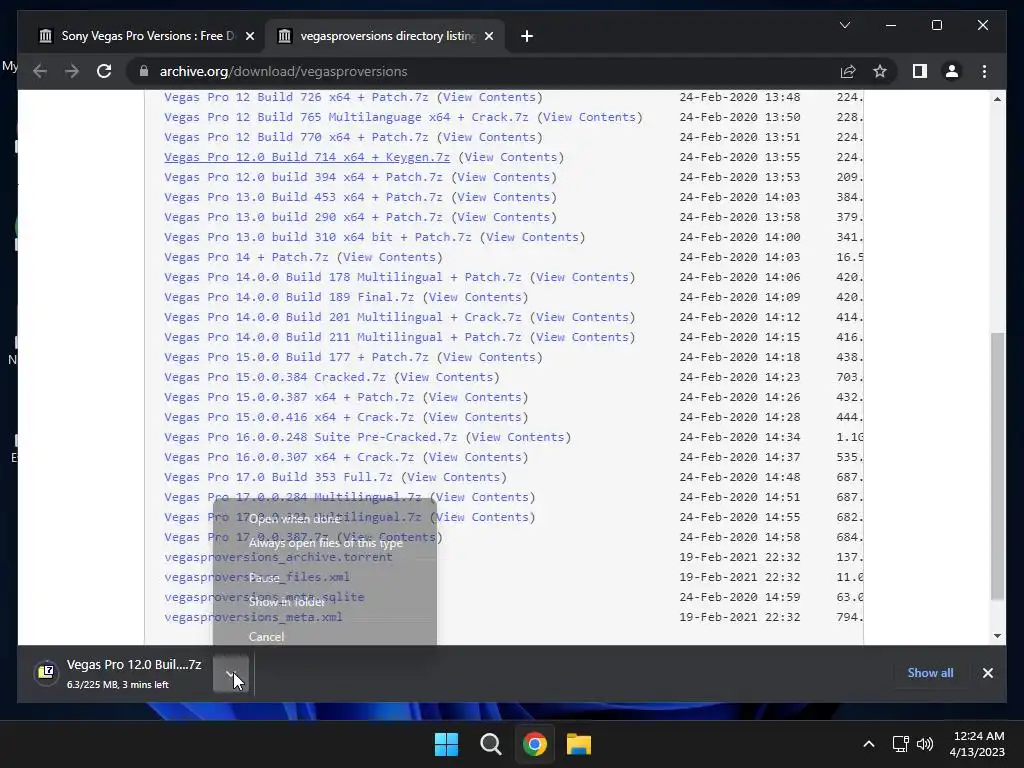
Task: Open the Chrome profile menu
Action: pyautogui.click(x=952, y=71)
